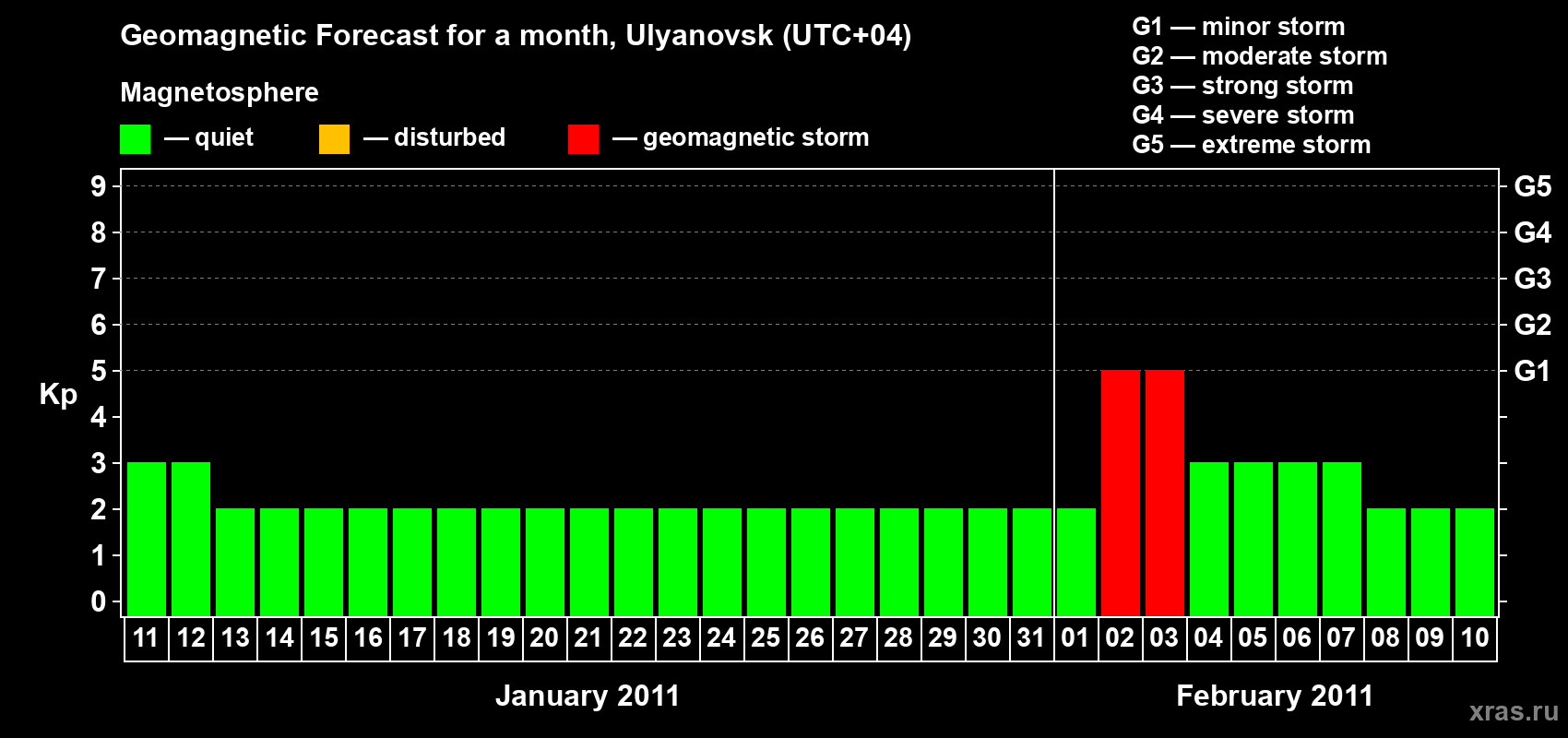Click date label 06 on the axis
Viewport: 1568px width, 738px height.
point(1297,637)
